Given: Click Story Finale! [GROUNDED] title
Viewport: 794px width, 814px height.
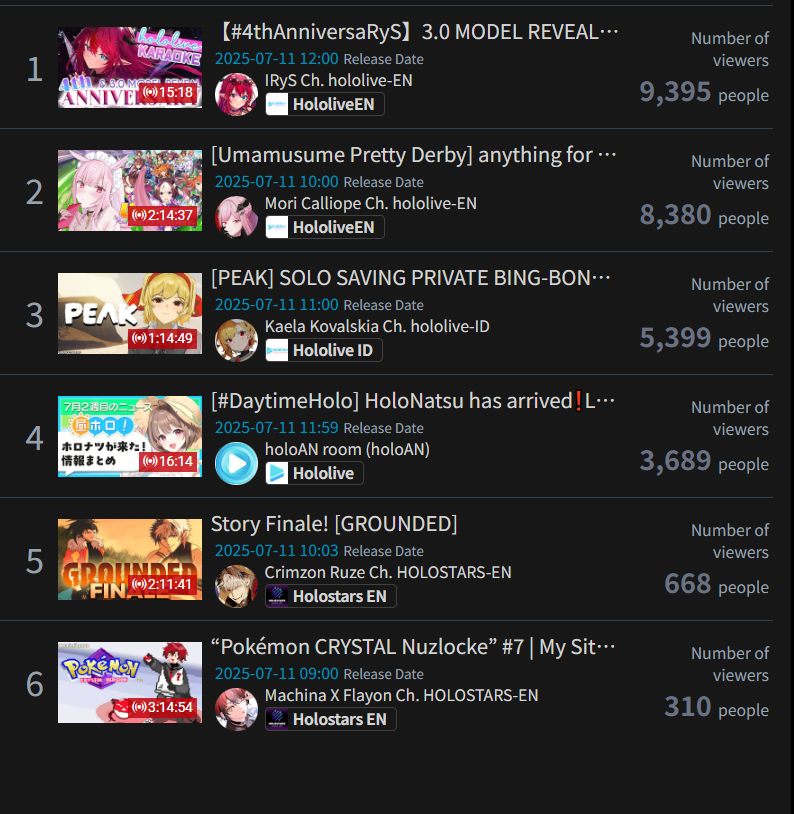Looking at the screenshot, I should click(334, 524).
